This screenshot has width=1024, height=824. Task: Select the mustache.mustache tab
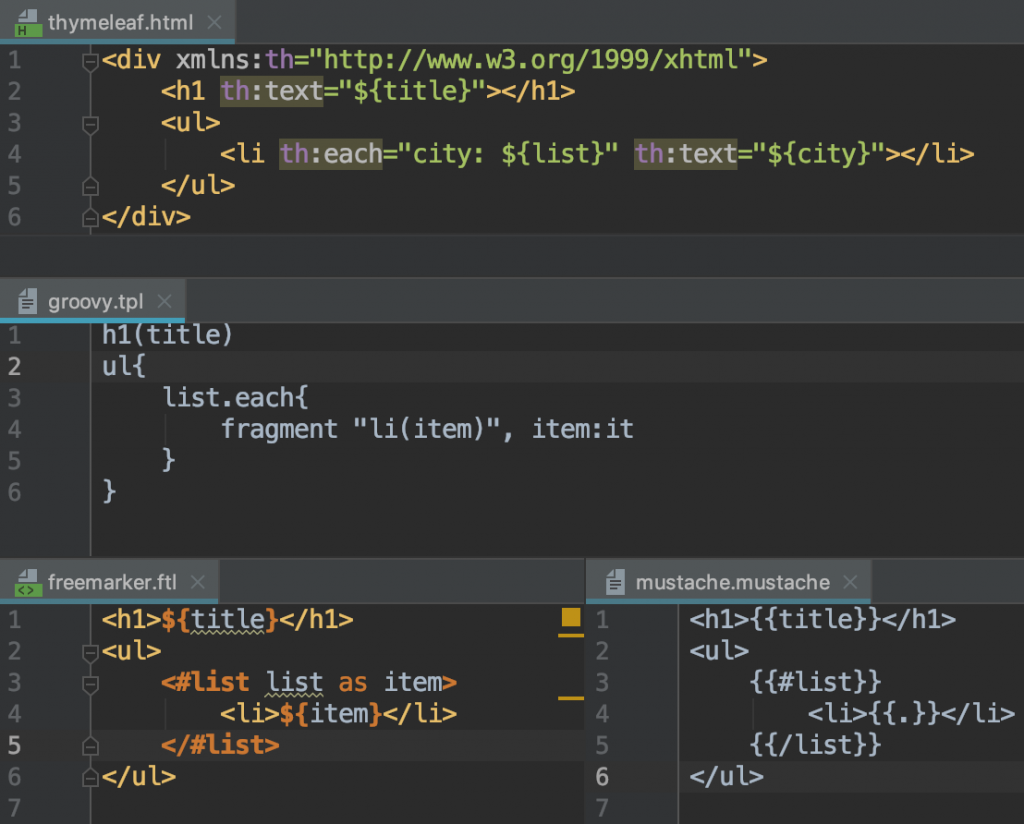729,582
